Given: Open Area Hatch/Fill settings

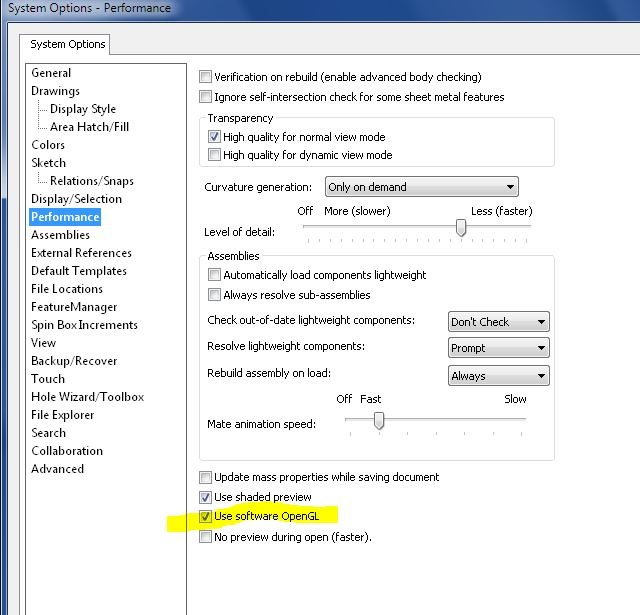Looking at the screenshot, I should [89, 127].
